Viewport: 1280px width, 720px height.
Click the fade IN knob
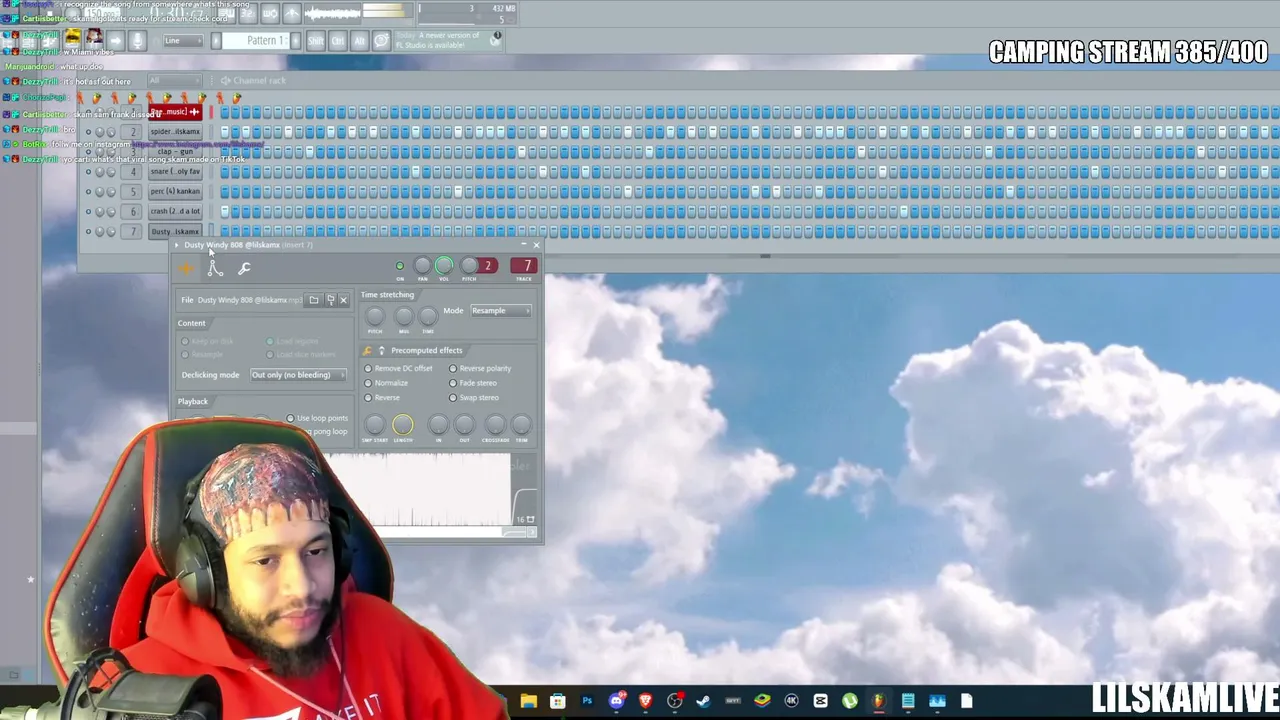pos(438,425)
